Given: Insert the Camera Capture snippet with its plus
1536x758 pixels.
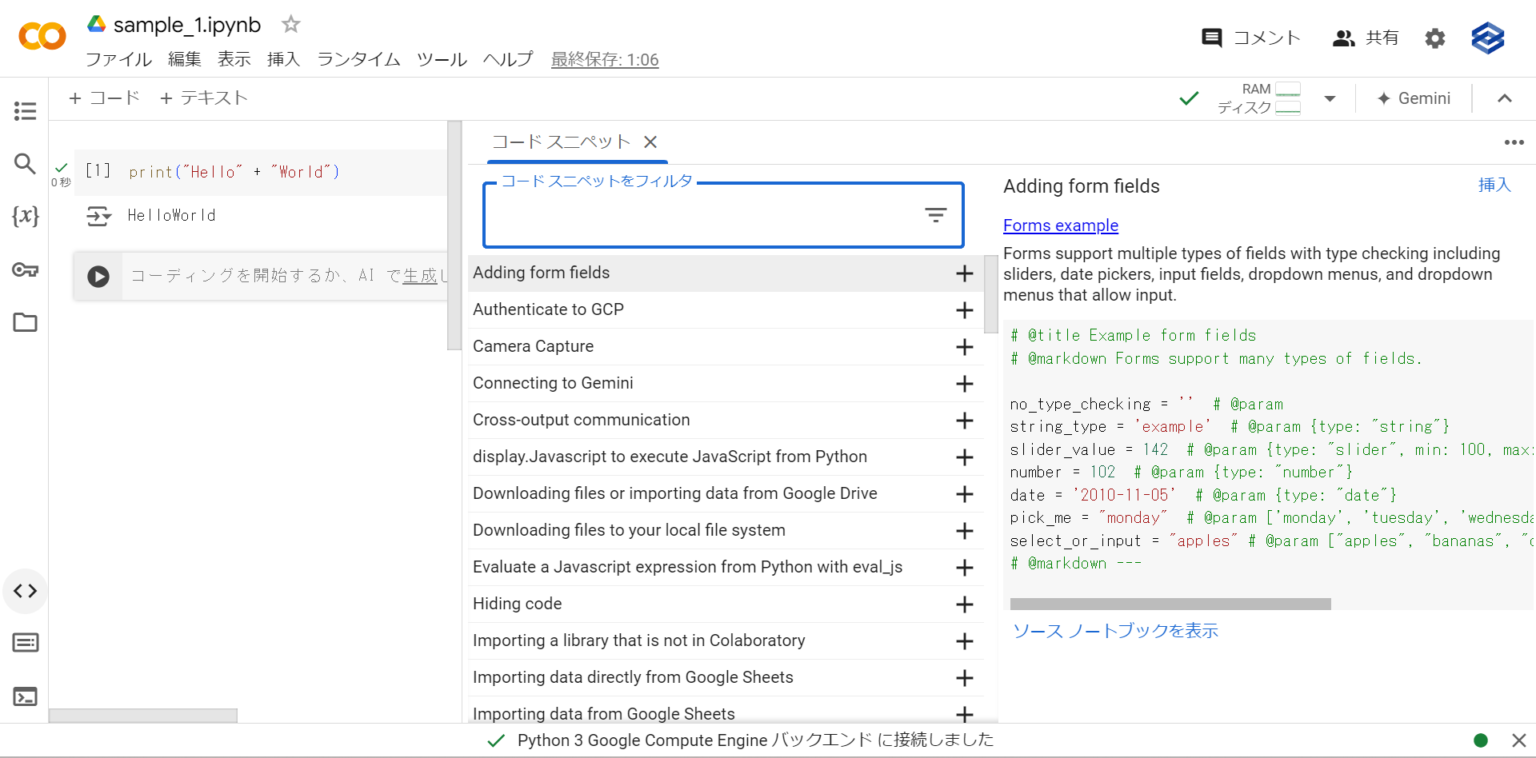Looking at the screenshot, I should [x=963, y=347].
